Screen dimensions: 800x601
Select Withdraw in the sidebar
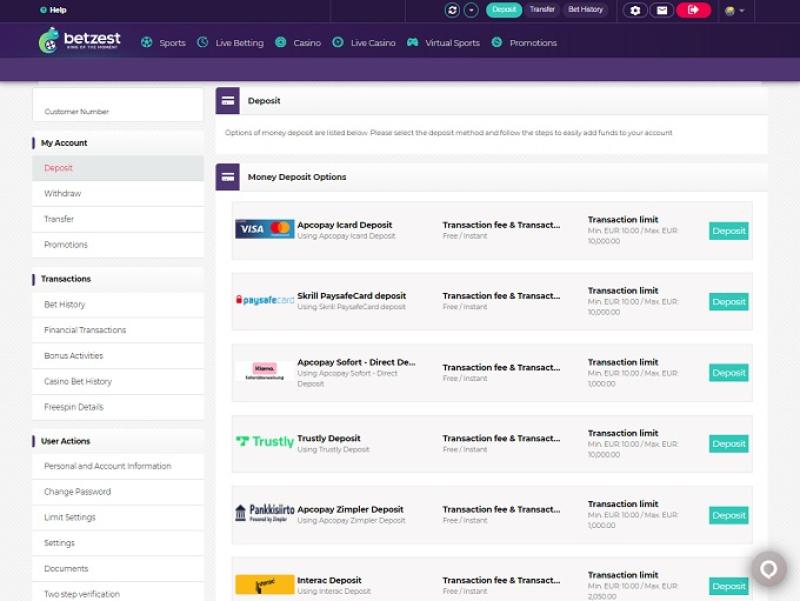tap(118, 194)
